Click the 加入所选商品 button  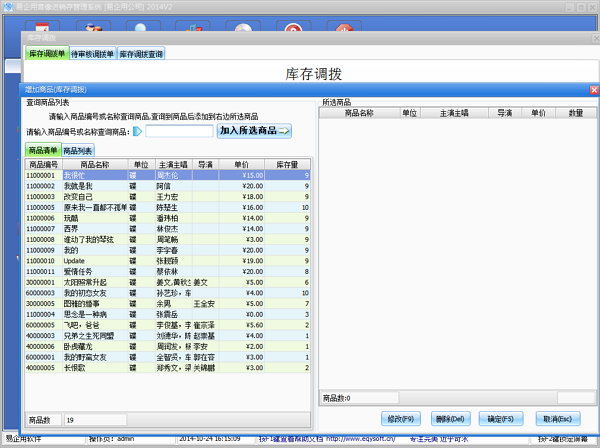pos(254,131)
